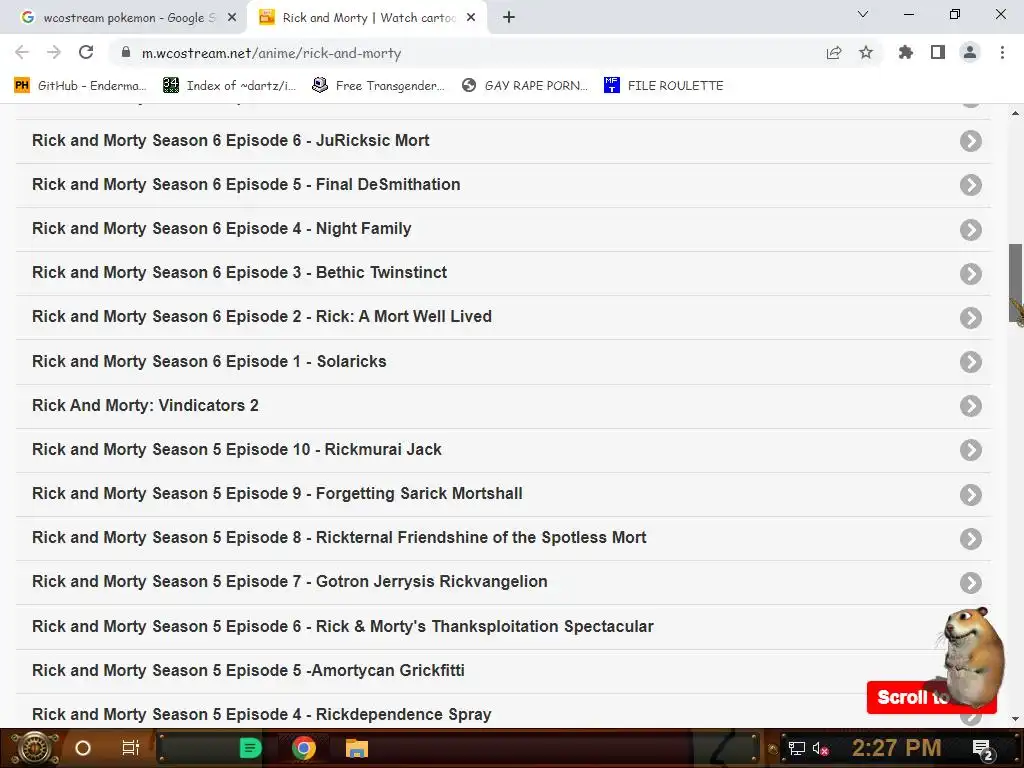The width and height of the screenshot is (1024, 768).
Task: Close the wcostream pokemon Google tab
Action: [232, 18]
